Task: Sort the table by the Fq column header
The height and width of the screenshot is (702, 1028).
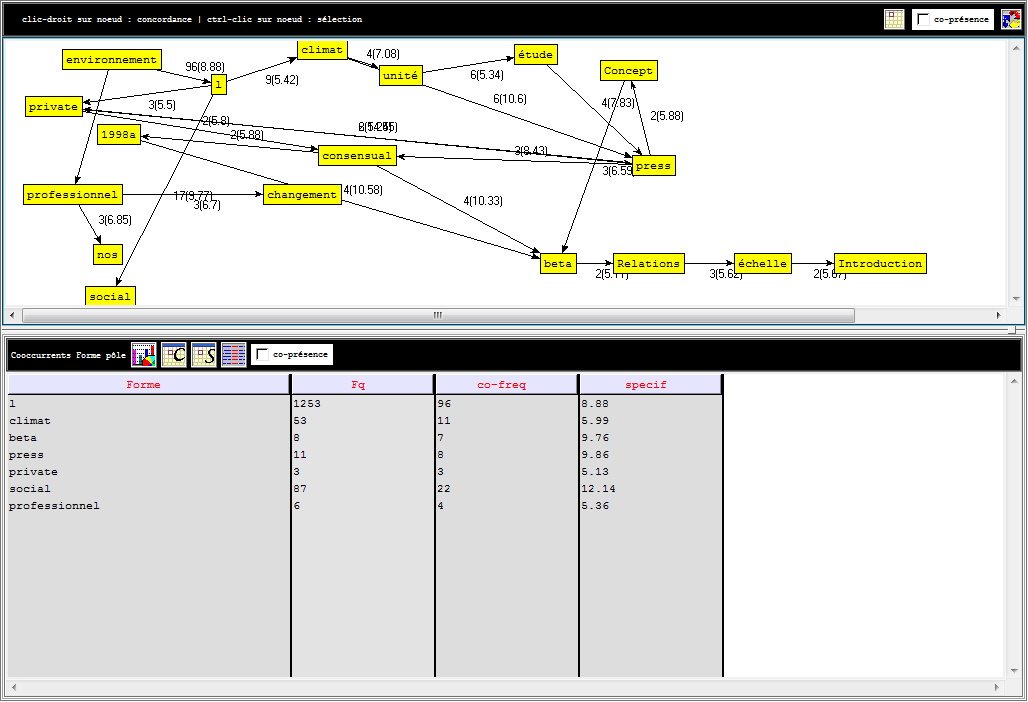Action: point(363,385)
